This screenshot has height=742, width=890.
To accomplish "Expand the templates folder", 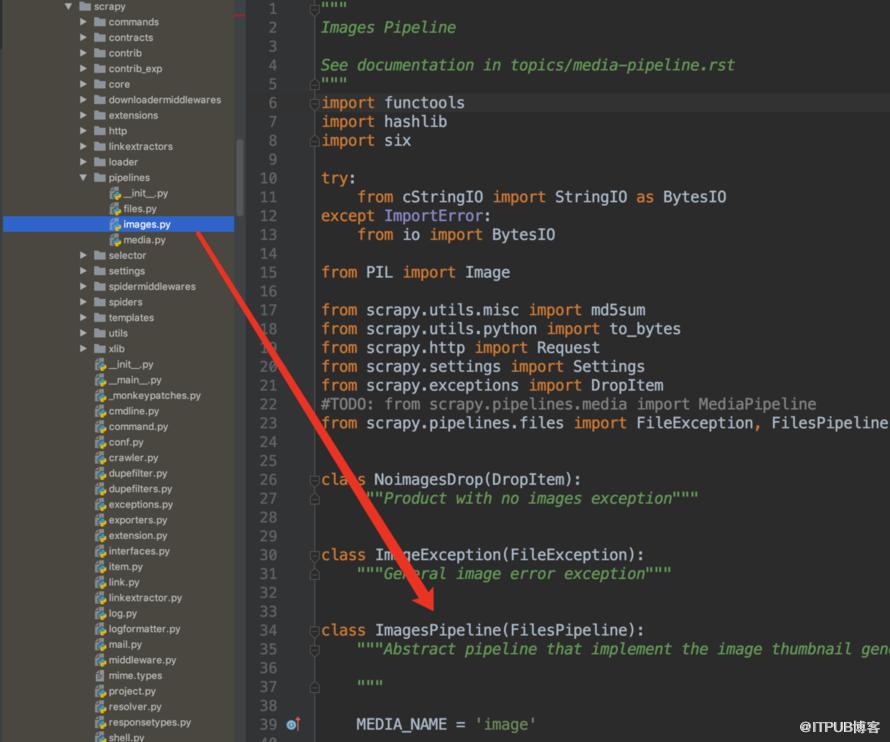I will point(83,318).
